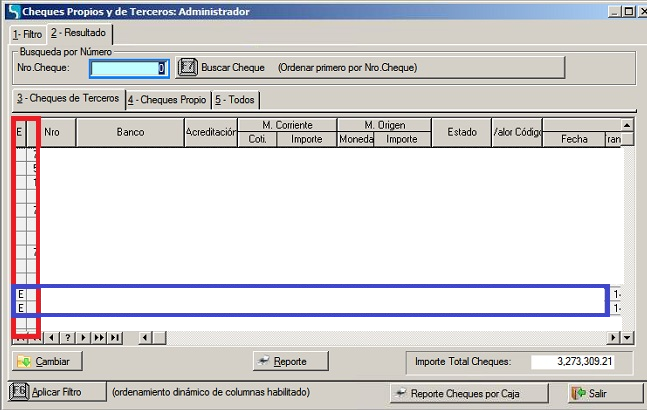
Task: Click into the Nro.Cheque input field
Action: pyautogui.click(x=128, y=68)
